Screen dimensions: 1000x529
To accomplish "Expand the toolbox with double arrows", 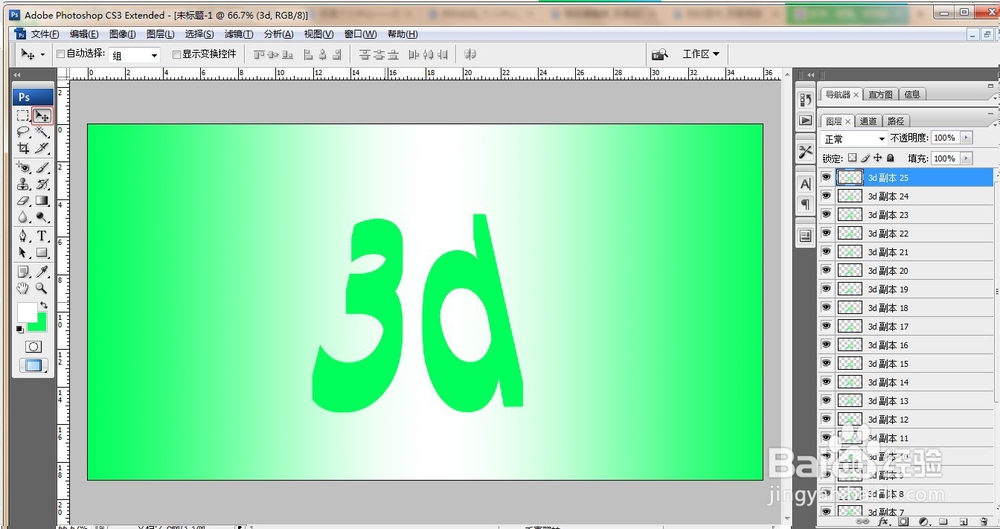I will point(17,75).
